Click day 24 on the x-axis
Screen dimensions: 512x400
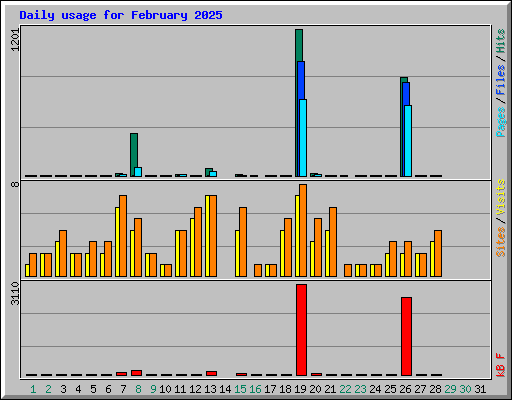(375, 389)
